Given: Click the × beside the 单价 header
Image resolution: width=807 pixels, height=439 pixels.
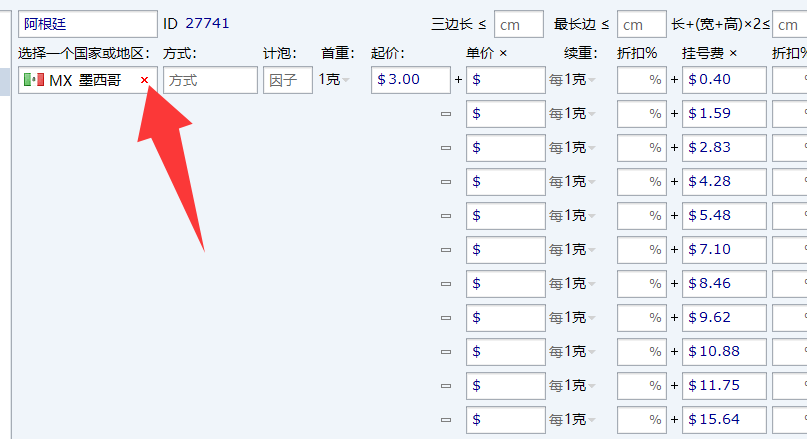Looking at the screenshot, I should tap(503, 53).
